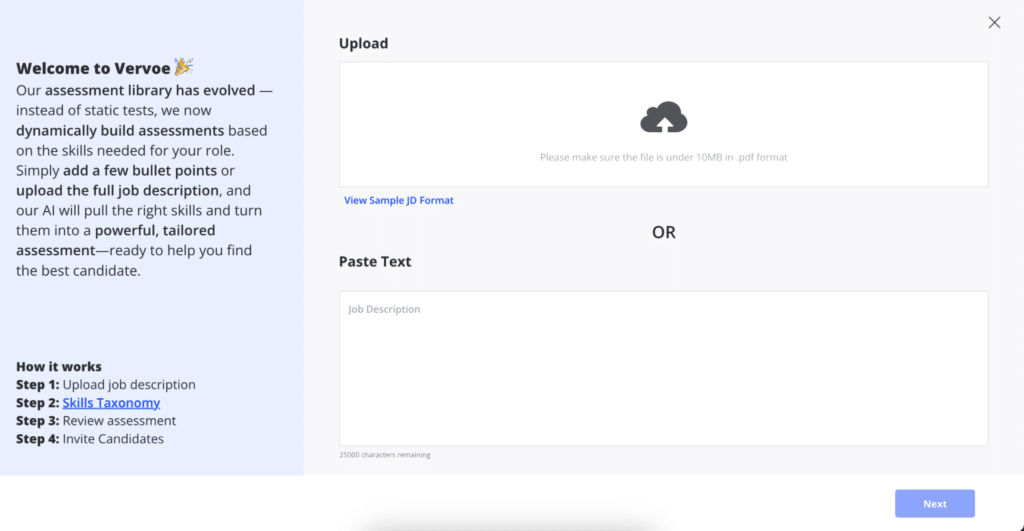
Task: Click 'Step 1: Upload job description' text
Action: [x=106, y=385]
